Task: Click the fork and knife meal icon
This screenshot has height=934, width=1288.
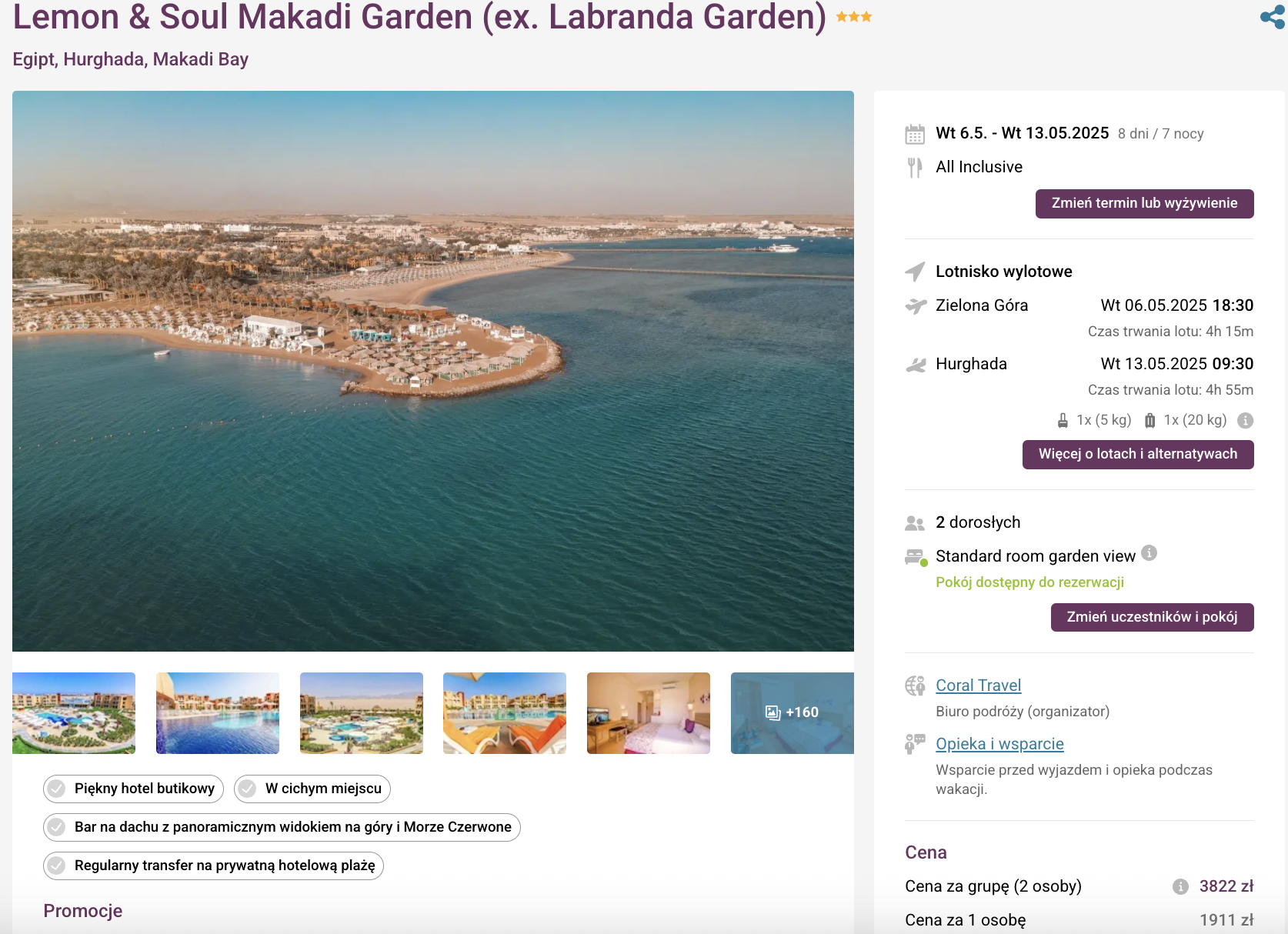Action: (915, 167)
